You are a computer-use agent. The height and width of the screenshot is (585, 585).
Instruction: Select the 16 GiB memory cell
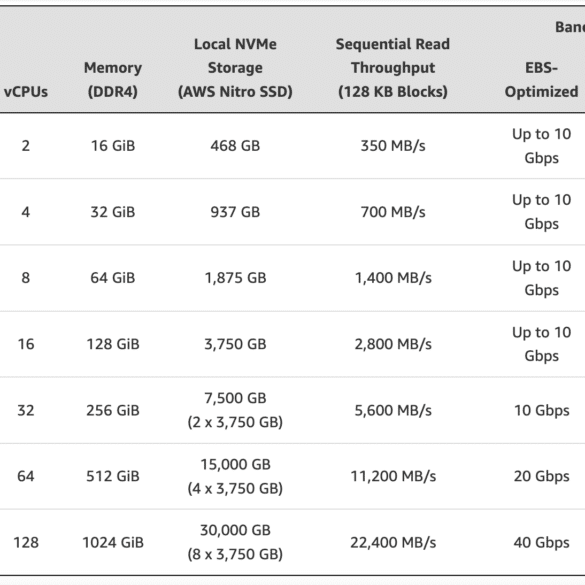(113, 146)
